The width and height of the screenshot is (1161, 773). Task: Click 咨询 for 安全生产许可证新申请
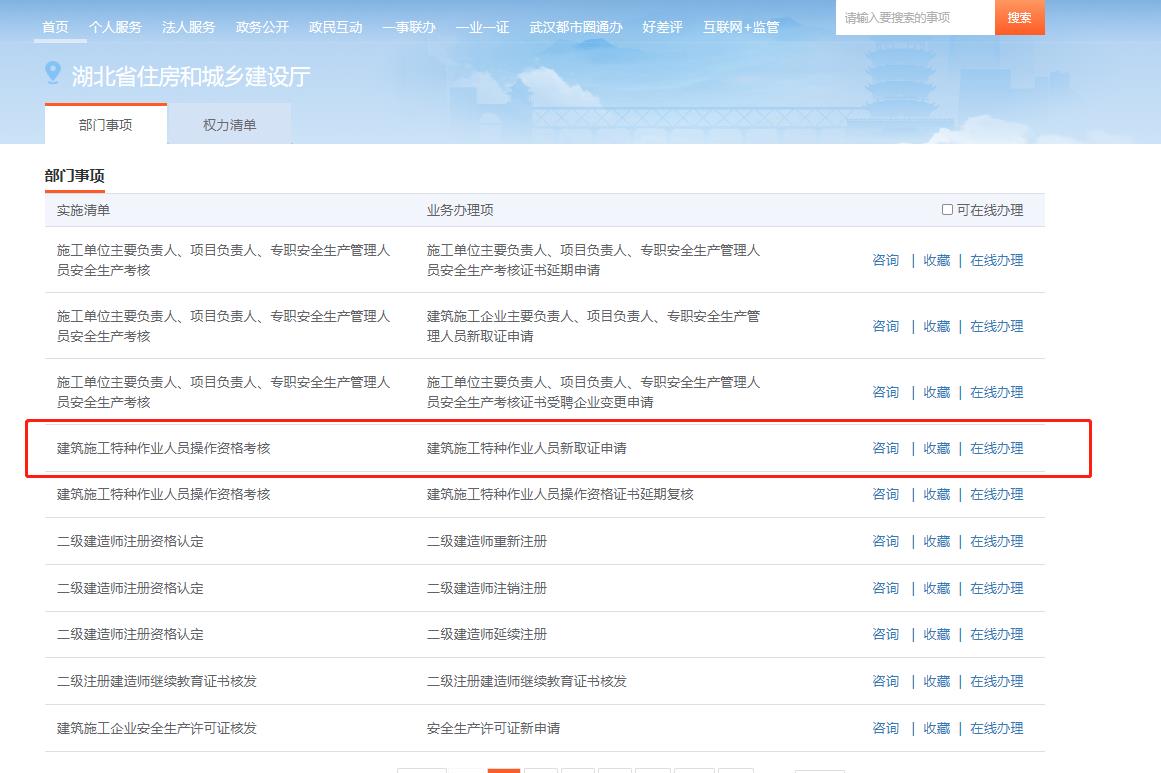pos(886,729)
